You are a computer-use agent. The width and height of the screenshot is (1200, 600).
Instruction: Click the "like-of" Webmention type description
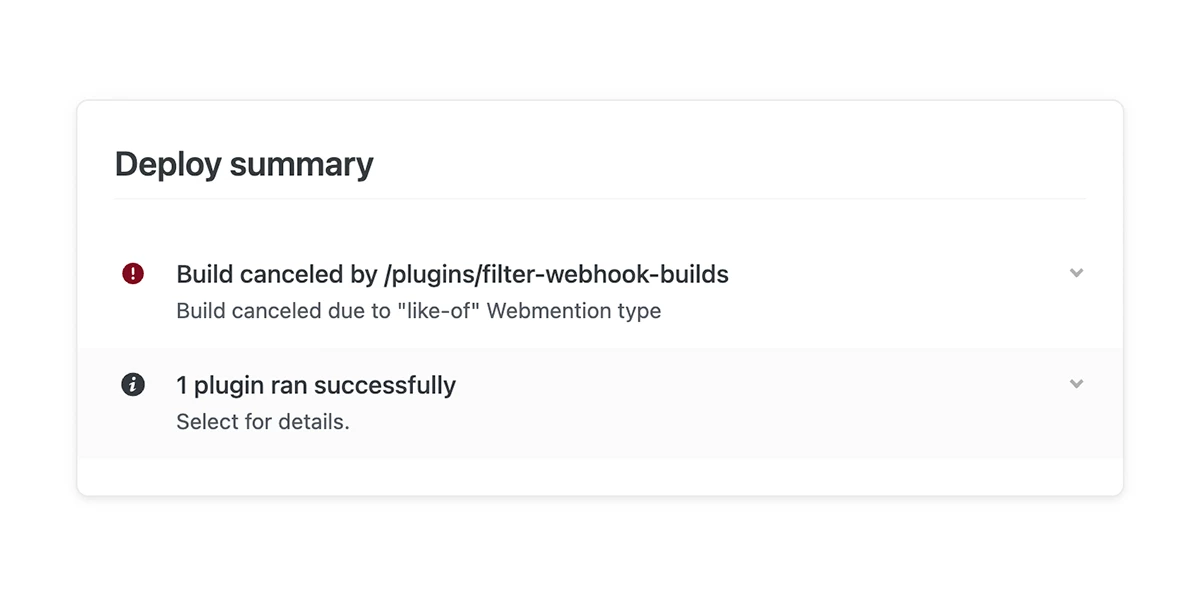(x=418, y=311)
